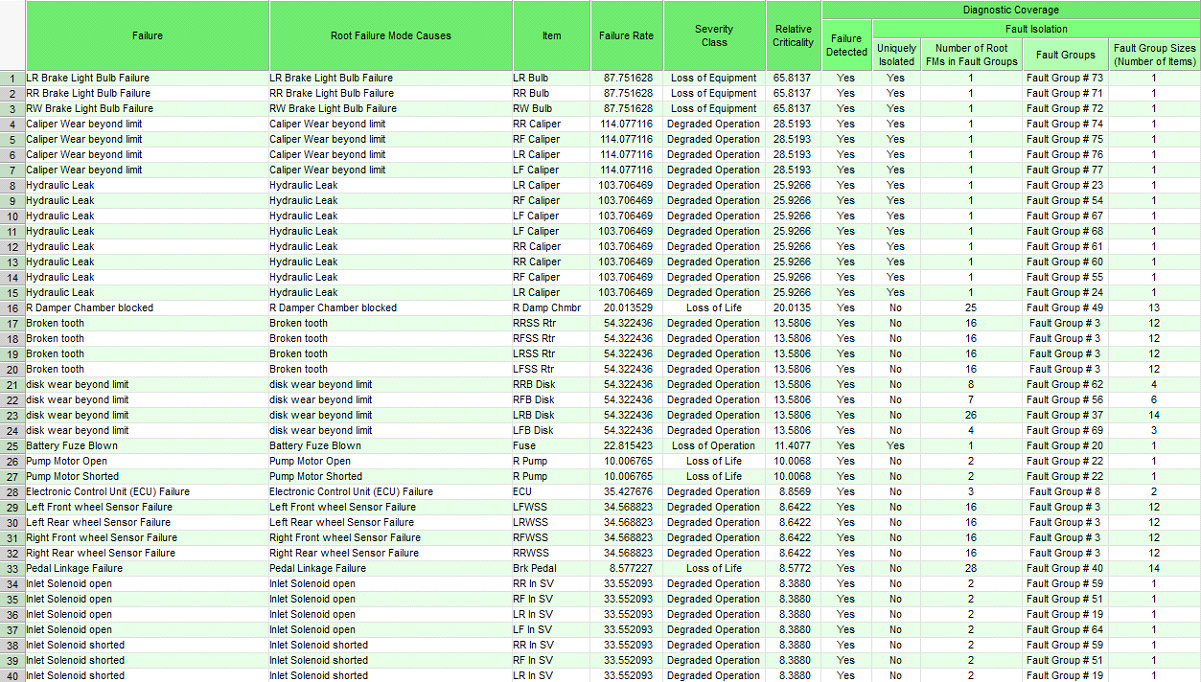
Task: Click the Fault Group # 73 cell
Action: pos(1064,78)
